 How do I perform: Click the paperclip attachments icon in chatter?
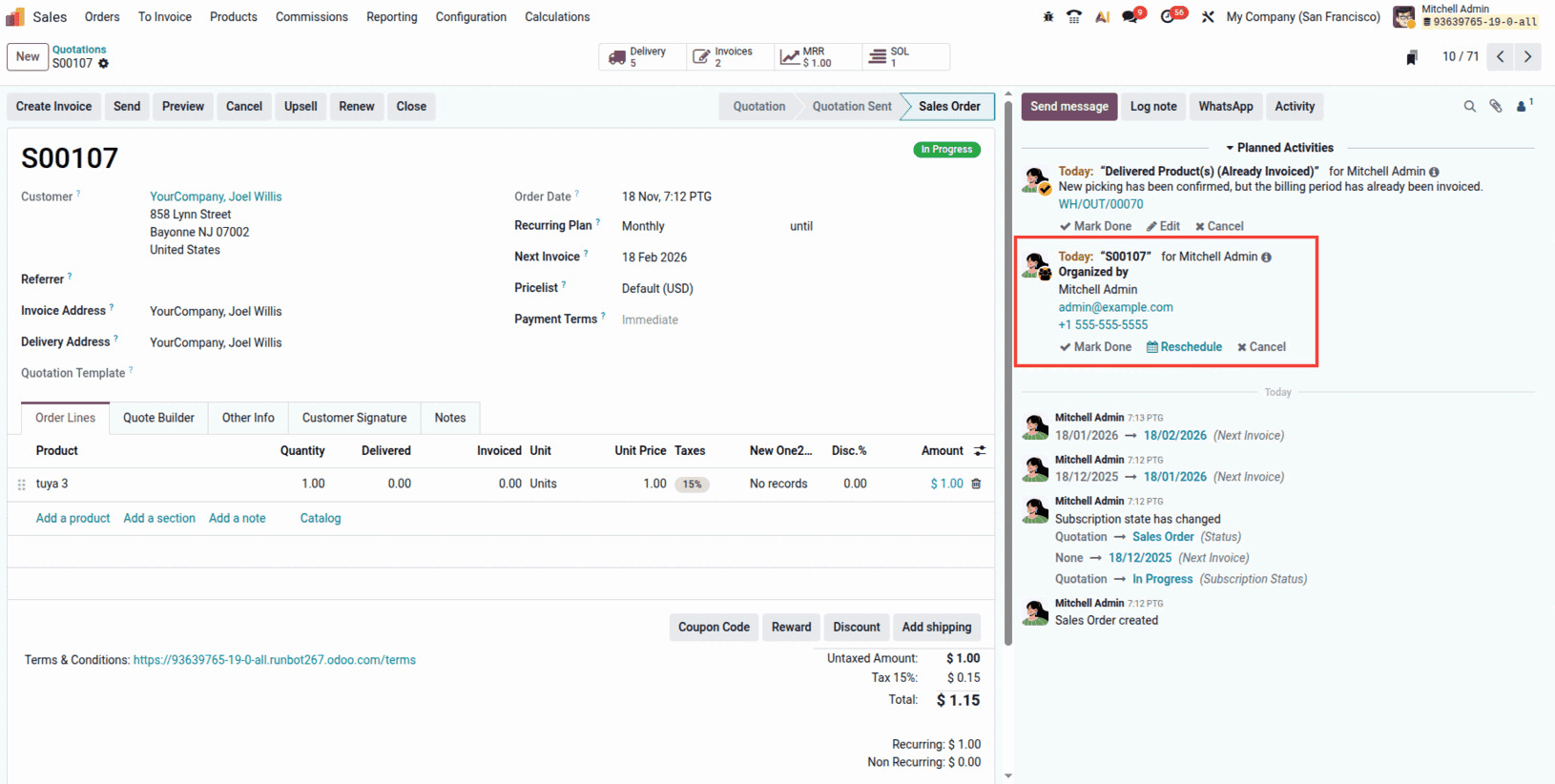coord(1496,107)
